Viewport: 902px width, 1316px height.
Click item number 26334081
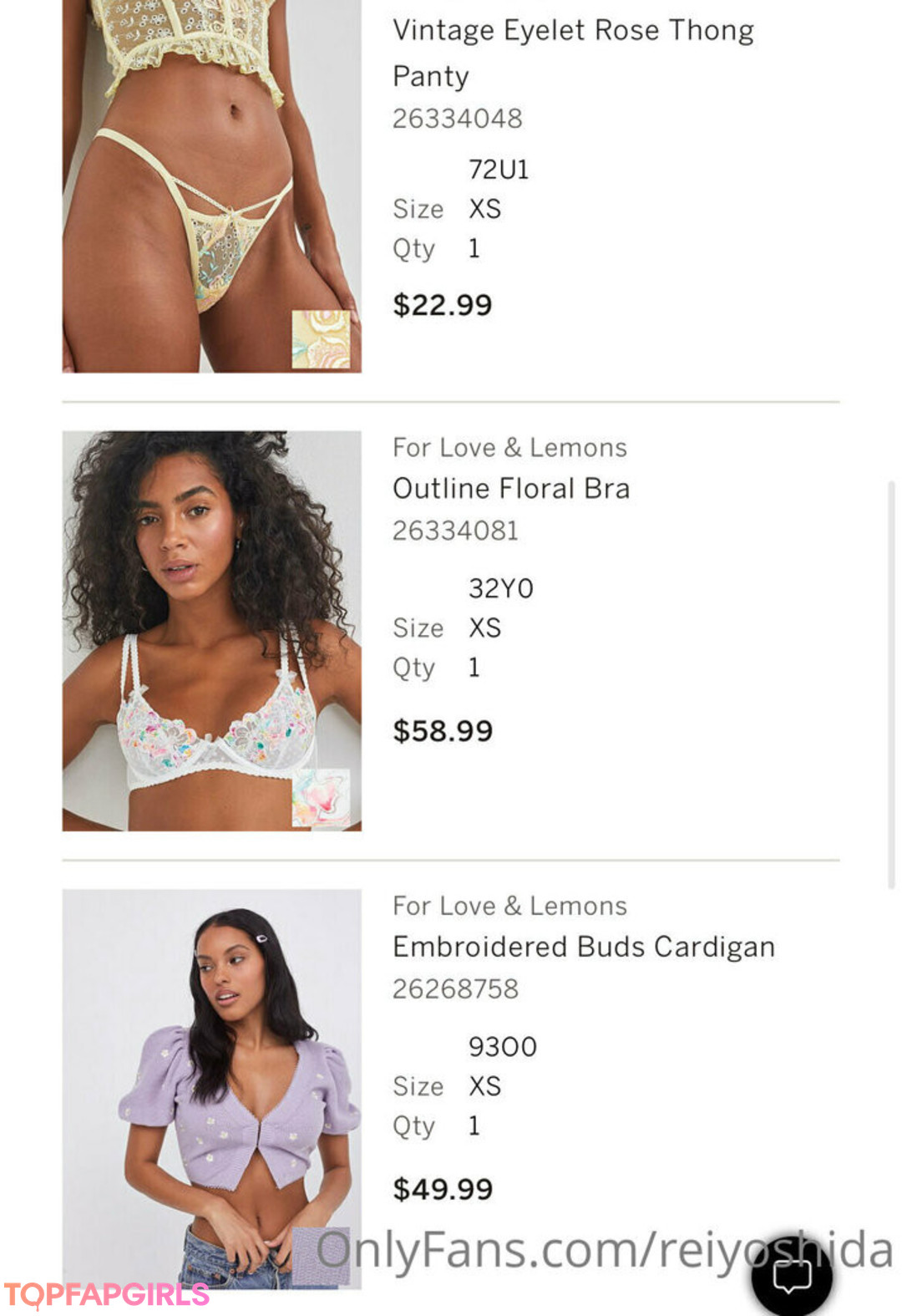point(455,531)
